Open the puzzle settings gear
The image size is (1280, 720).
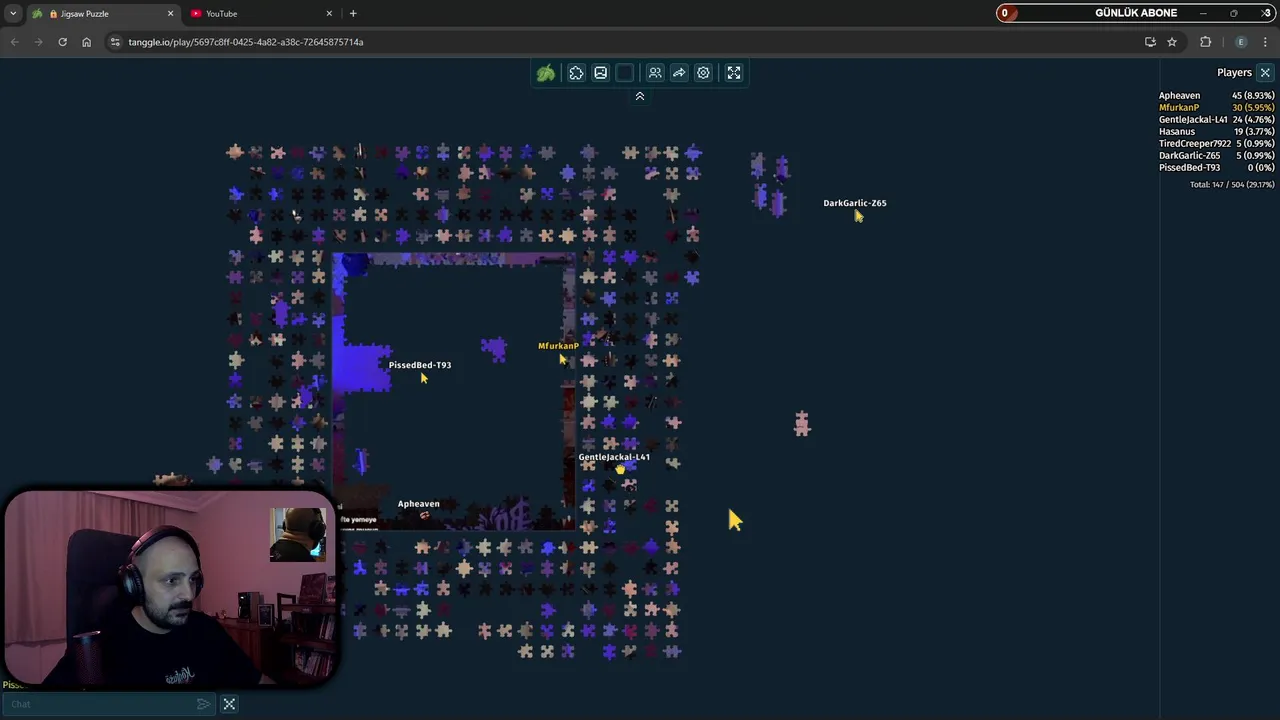coord(703,73)
